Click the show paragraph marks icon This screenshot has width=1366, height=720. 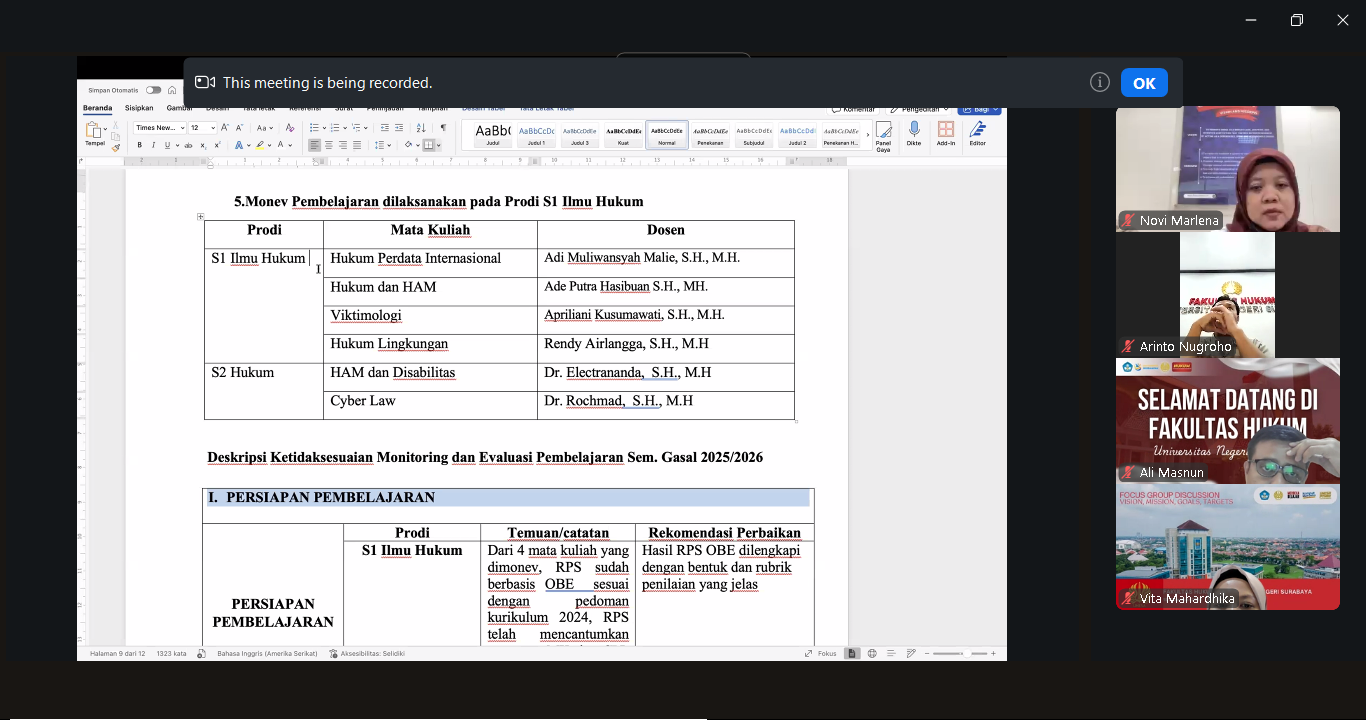(x=443, y=128)
